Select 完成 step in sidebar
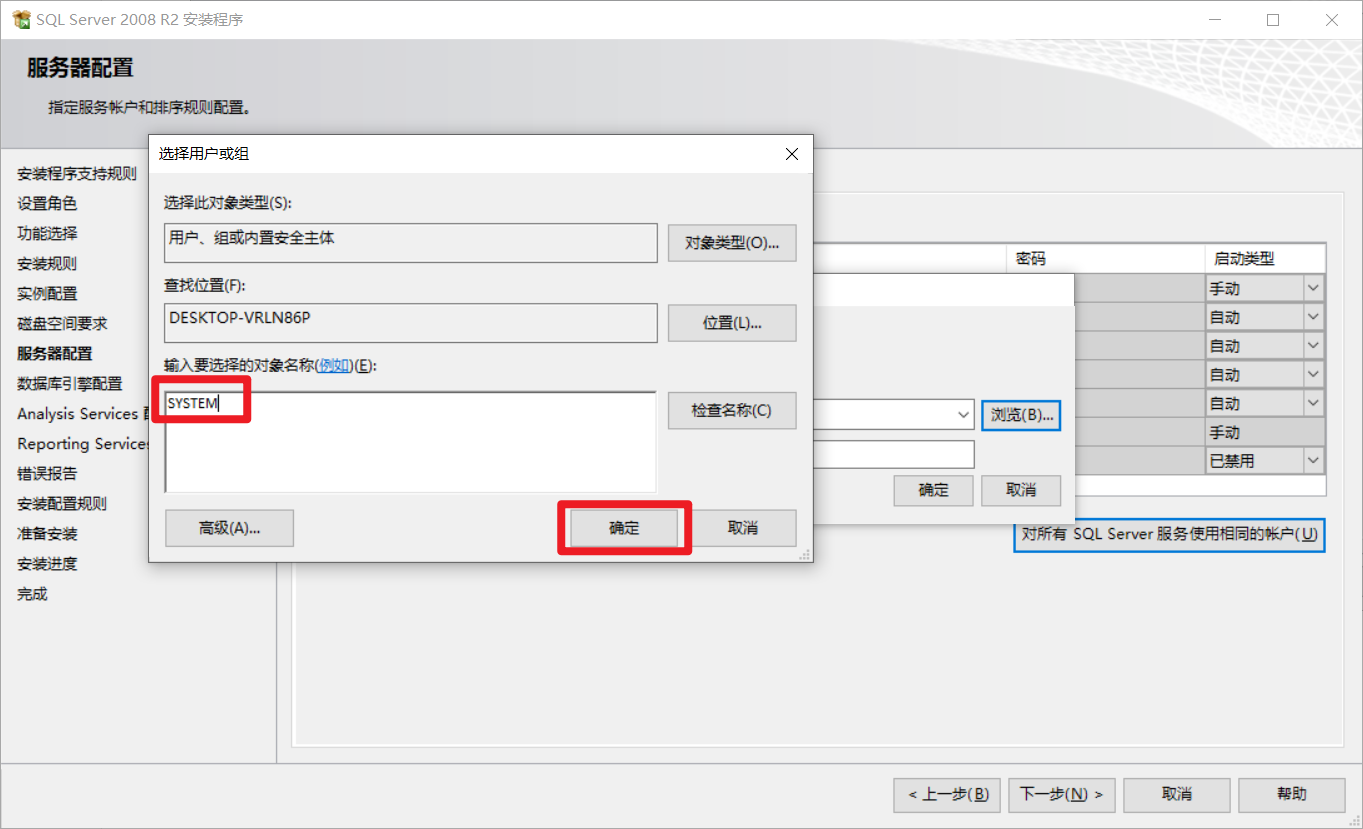This screenshot has width=1363, height=829. tap(32, 593)
